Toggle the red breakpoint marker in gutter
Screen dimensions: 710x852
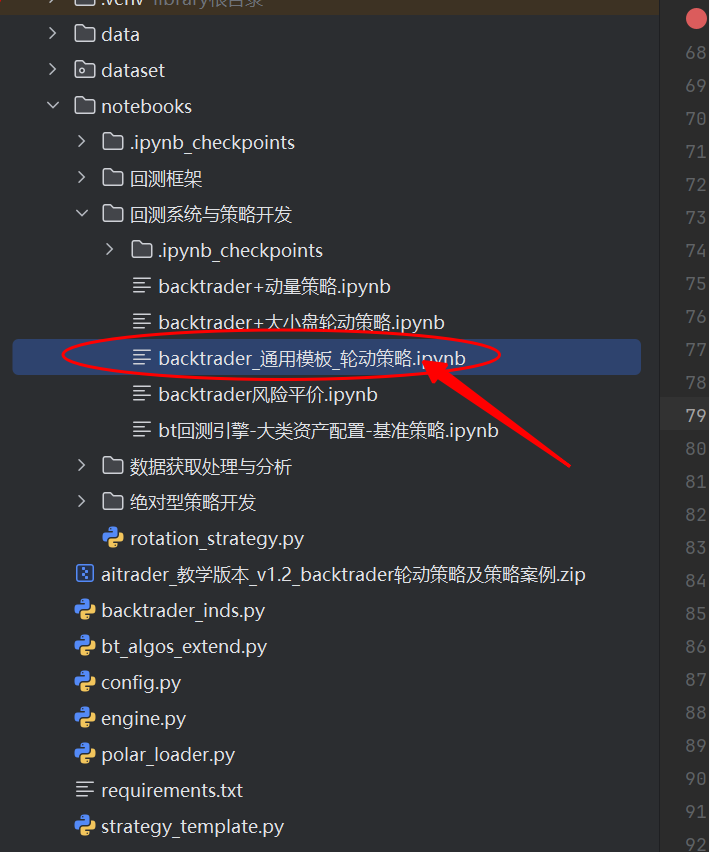click(696, 18)
